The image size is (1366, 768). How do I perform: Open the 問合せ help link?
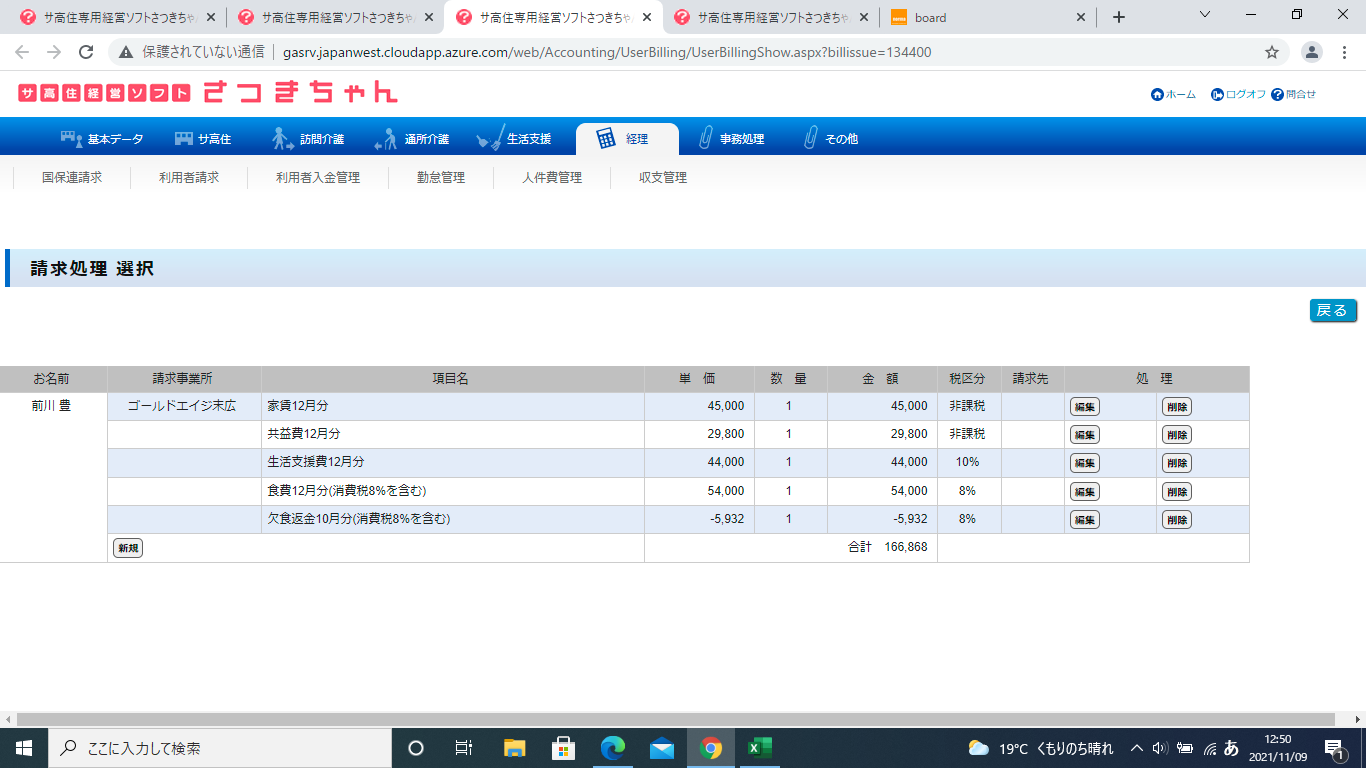[1277, 94]
